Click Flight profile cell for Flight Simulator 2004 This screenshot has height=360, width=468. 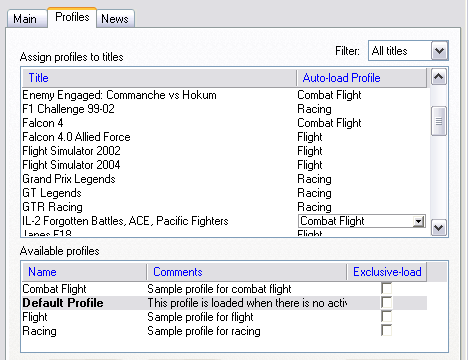[x=310, y=165]
